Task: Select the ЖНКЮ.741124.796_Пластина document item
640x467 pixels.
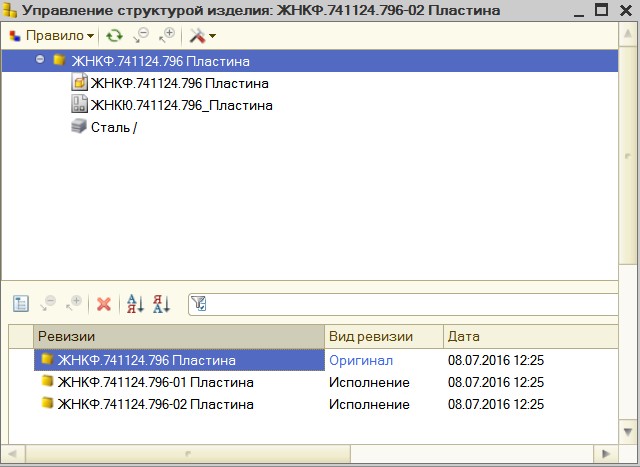Action: pos(181,105)
